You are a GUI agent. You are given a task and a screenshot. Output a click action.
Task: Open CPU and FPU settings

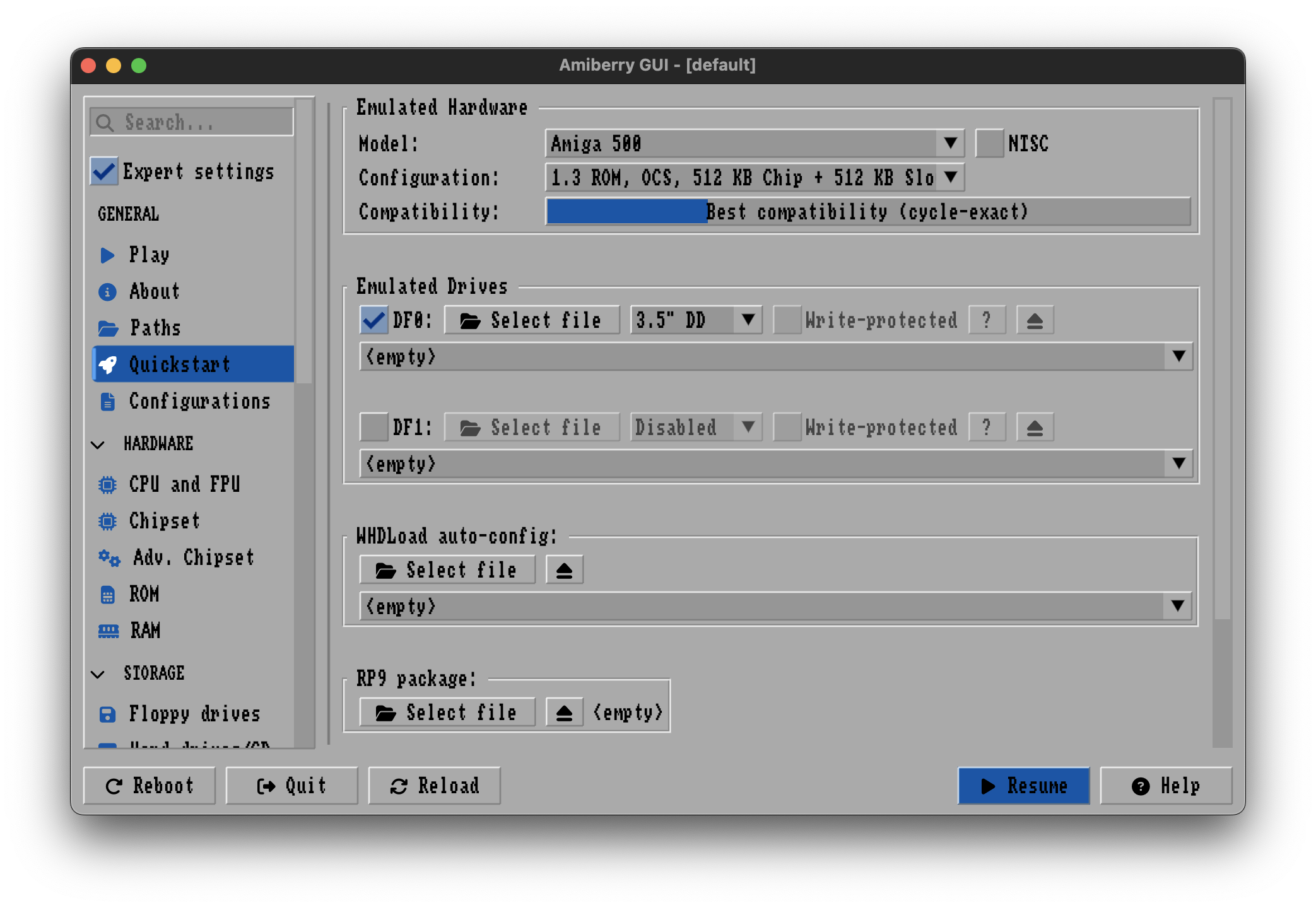pos(192,484)
